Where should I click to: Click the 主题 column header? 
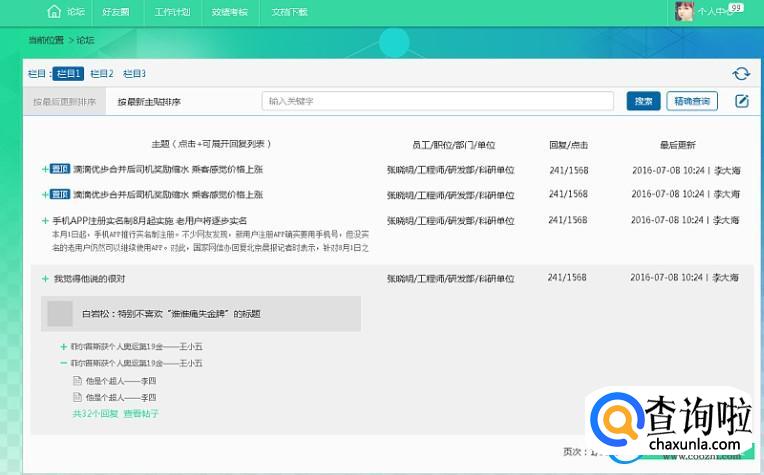point(211,144)
